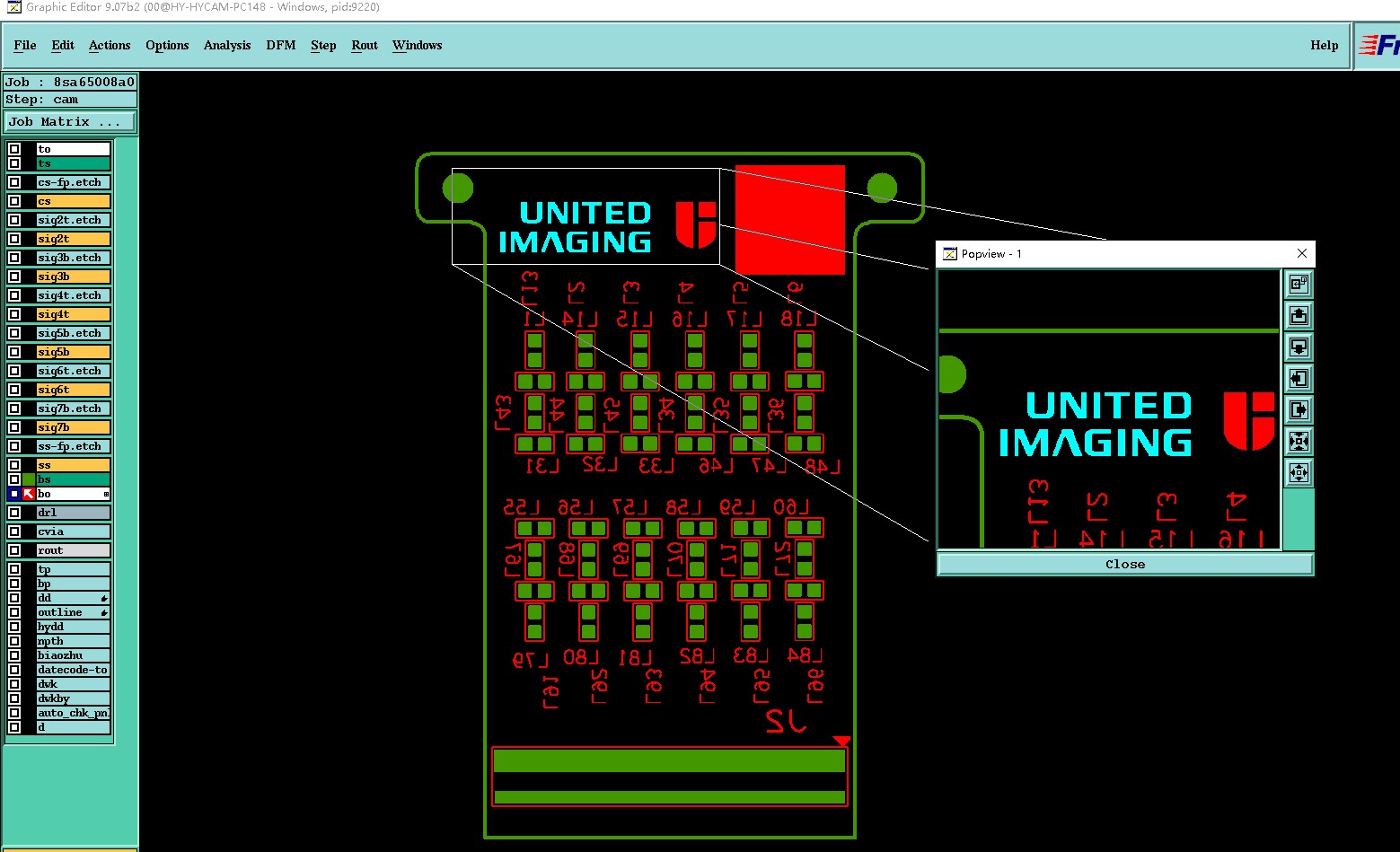Select the dwk layer name
This screenshot has width=1400, height=852.
pyautogui.click(x=74, y=684)
